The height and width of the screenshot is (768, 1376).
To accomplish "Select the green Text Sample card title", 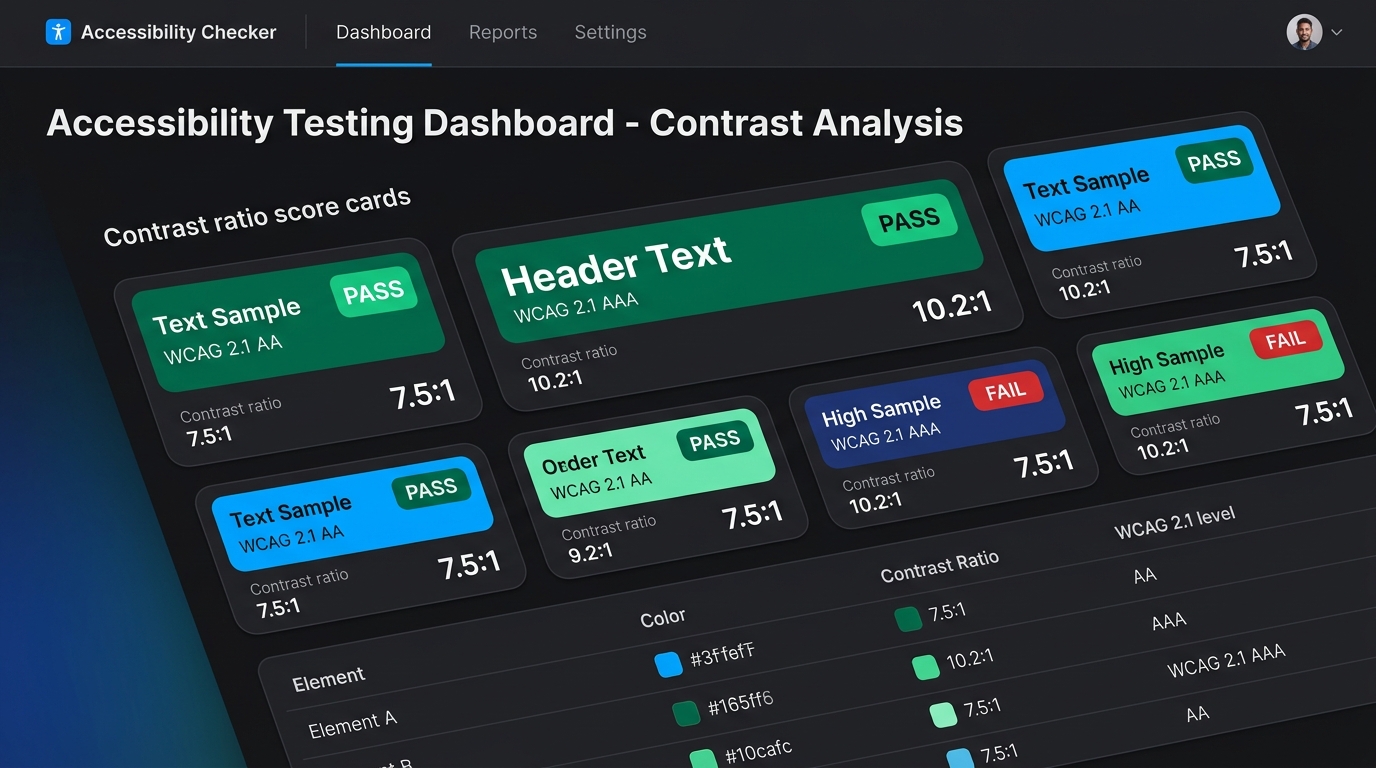I will coord(227,317).
